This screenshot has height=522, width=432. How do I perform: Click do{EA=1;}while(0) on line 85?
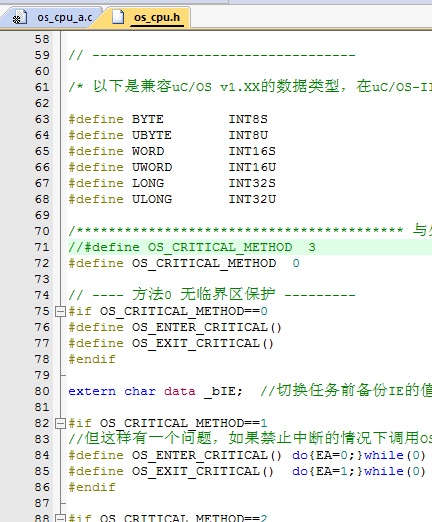tap(359, 471)
